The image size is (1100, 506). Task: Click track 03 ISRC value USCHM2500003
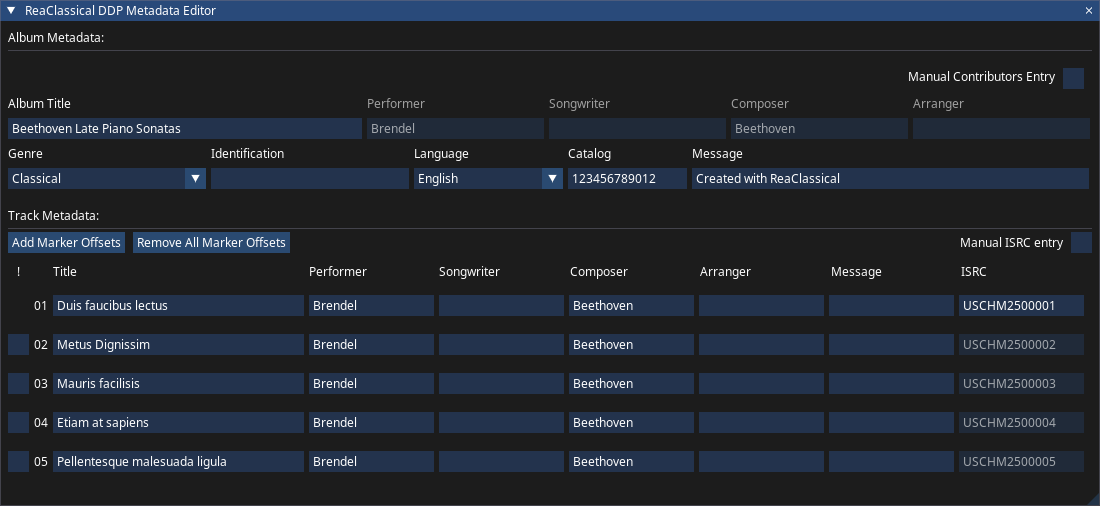1021,384
